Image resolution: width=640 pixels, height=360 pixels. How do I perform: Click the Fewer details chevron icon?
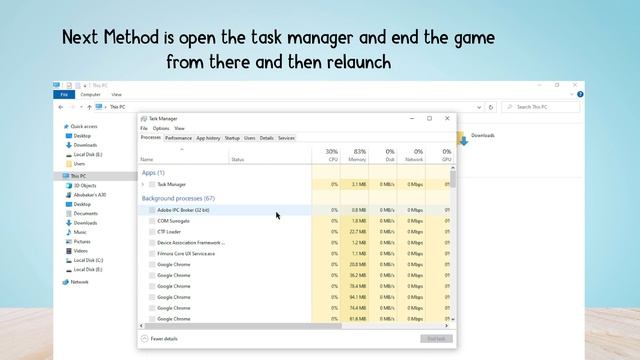pyautogui.click(x=144, y=339)
